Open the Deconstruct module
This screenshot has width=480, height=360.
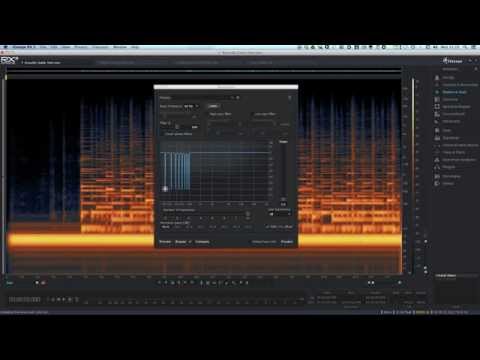pyautogui.click(x=453, y=114)
